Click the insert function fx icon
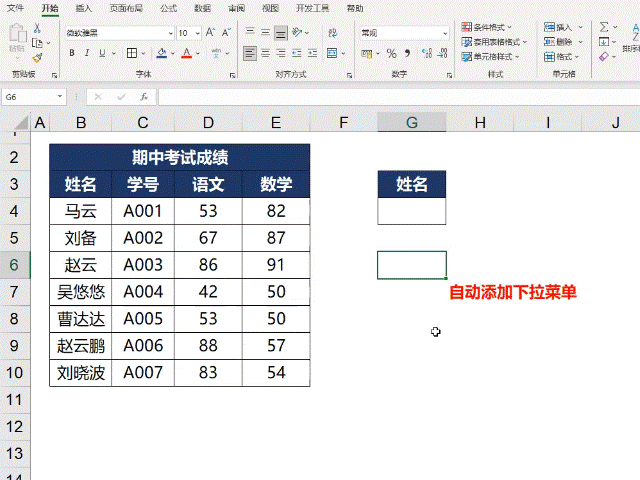The image size is (640, 480). (144, 97)
